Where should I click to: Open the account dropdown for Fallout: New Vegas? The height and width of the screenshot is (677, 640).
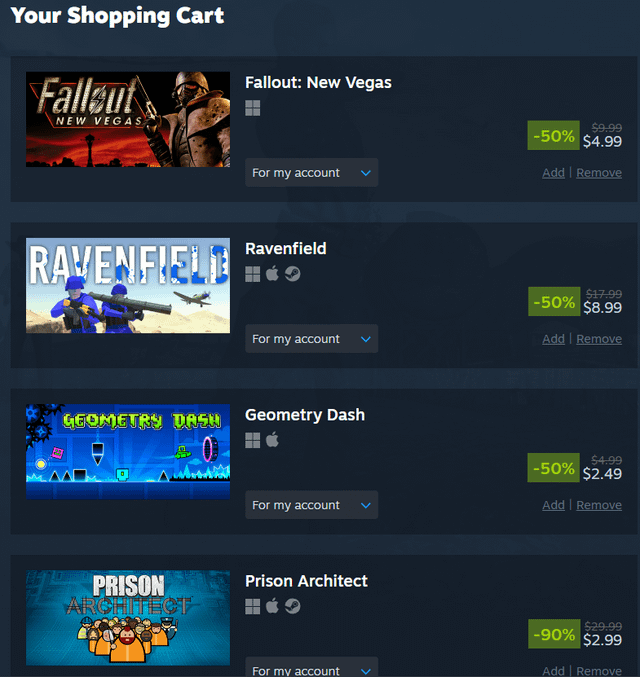point(311,173)
